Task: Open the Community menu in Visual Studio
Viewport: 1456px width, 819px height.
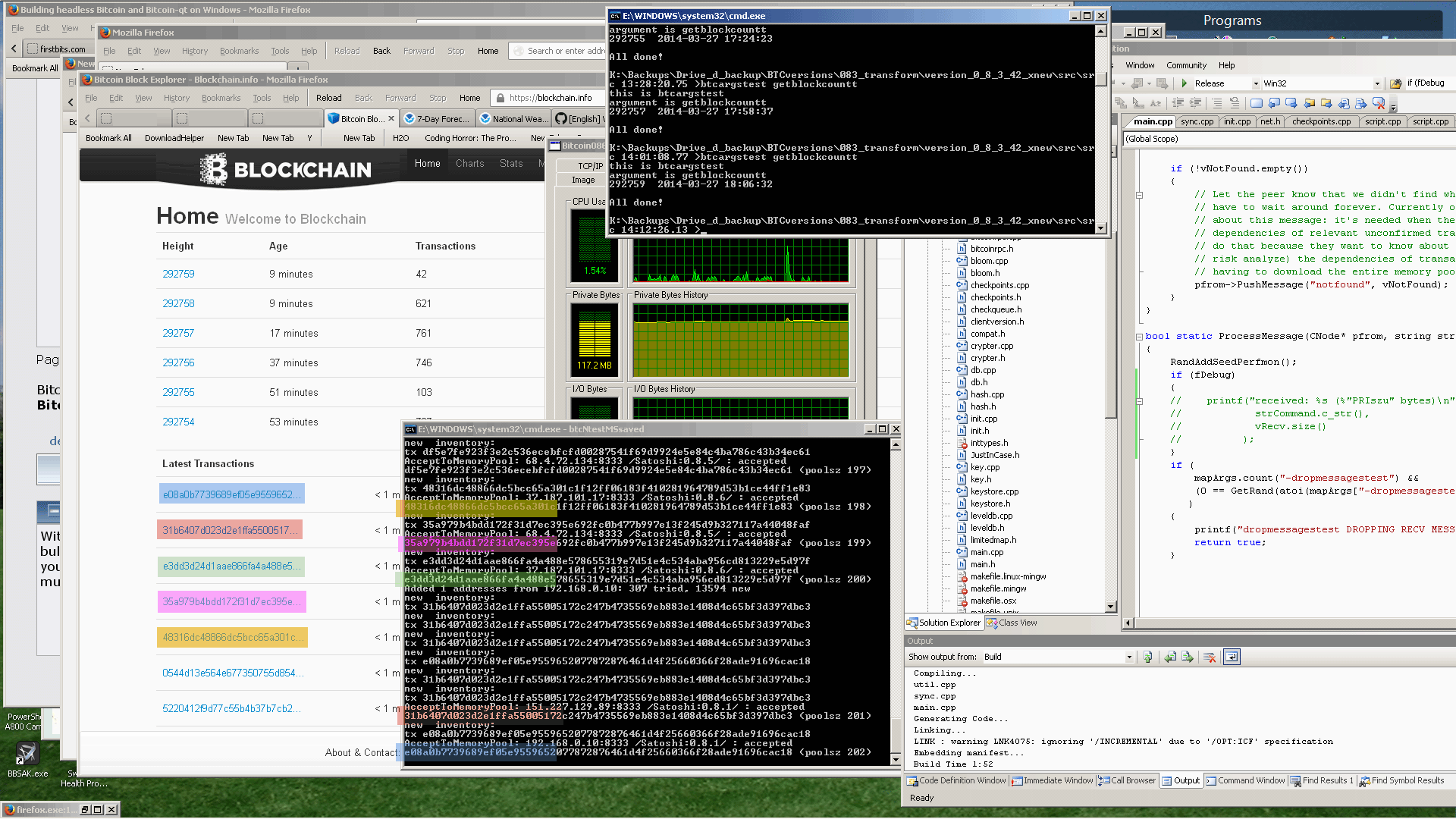Action: [x=1186, y=65]
